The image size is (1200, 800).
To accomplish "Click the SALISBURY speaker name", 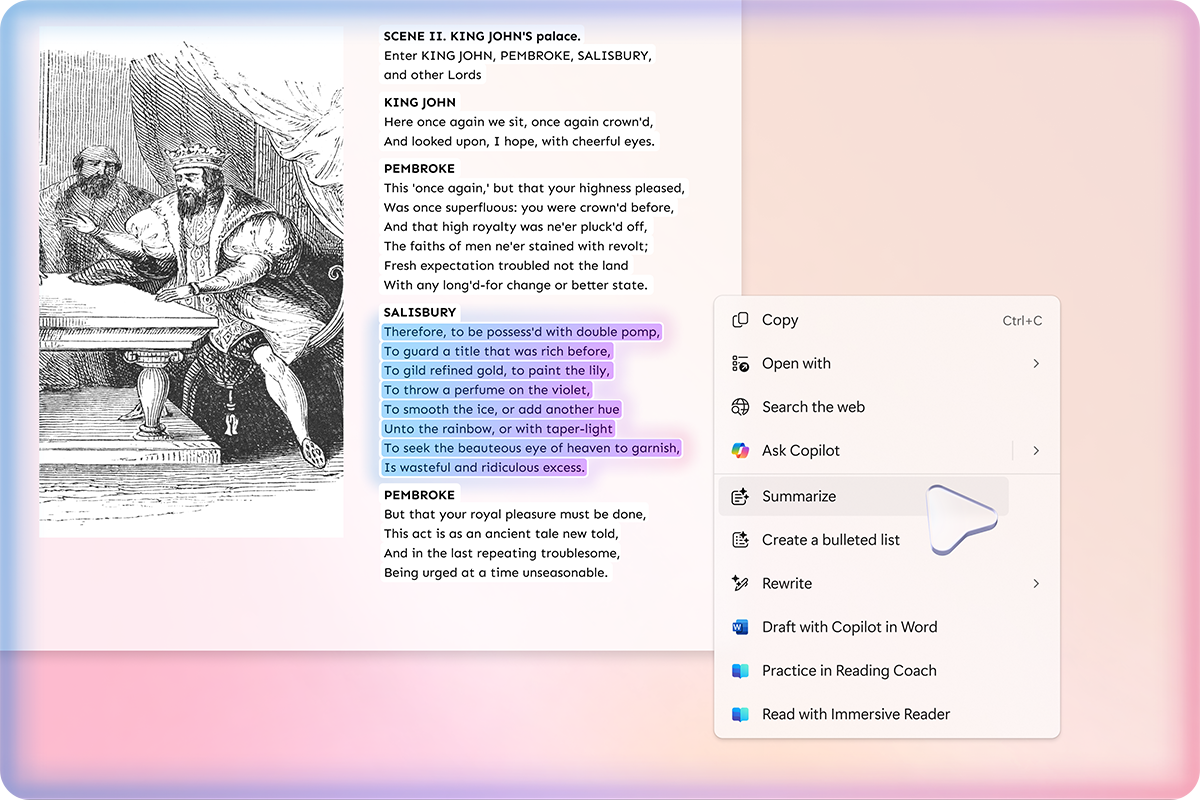I will click(420, 312).
